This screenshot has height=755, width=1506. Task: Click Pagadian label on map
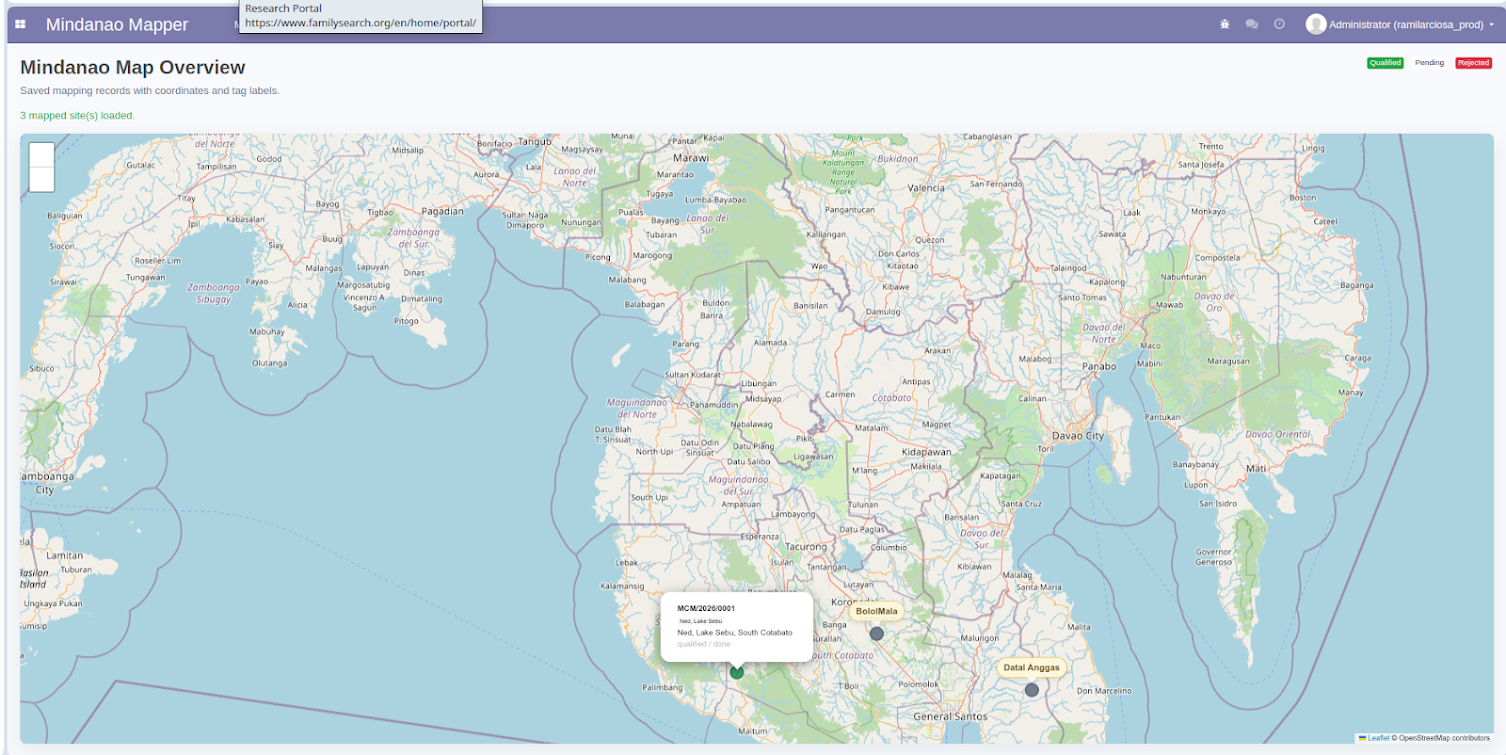click(x=443, y=211)
